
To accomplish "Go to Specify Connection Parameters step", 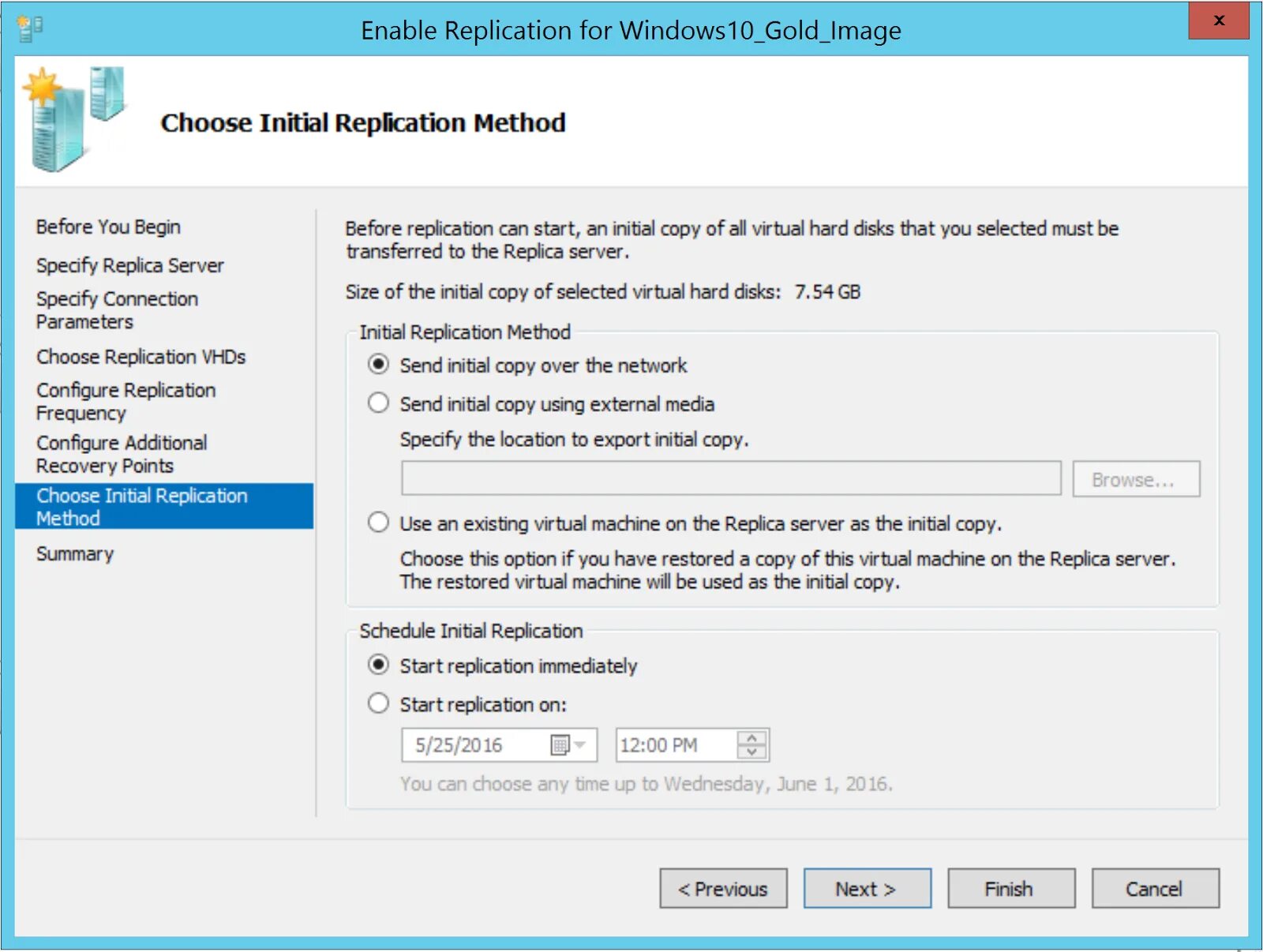I will coord(117,310).
